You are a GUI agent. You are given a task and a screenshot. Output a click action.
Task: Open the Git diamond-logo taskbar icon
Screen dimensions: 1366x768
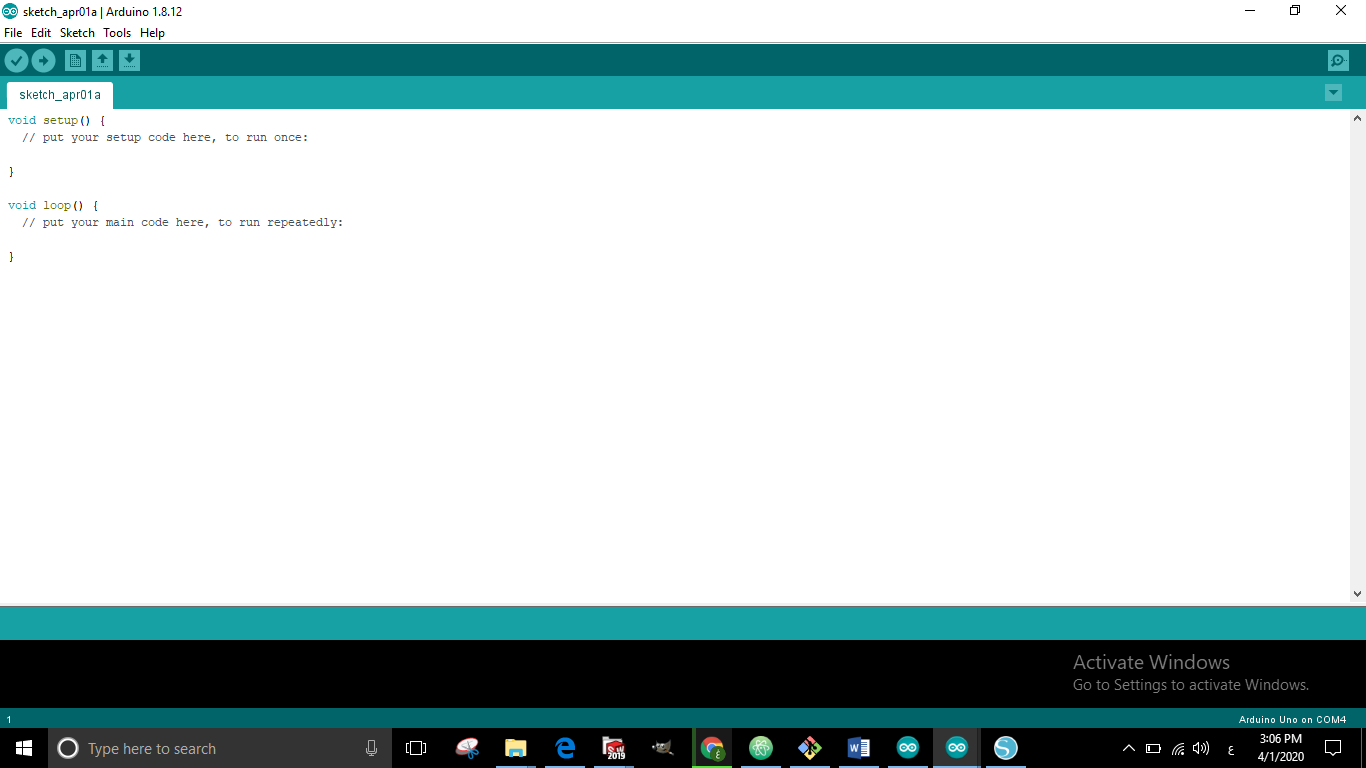(810, 748)
